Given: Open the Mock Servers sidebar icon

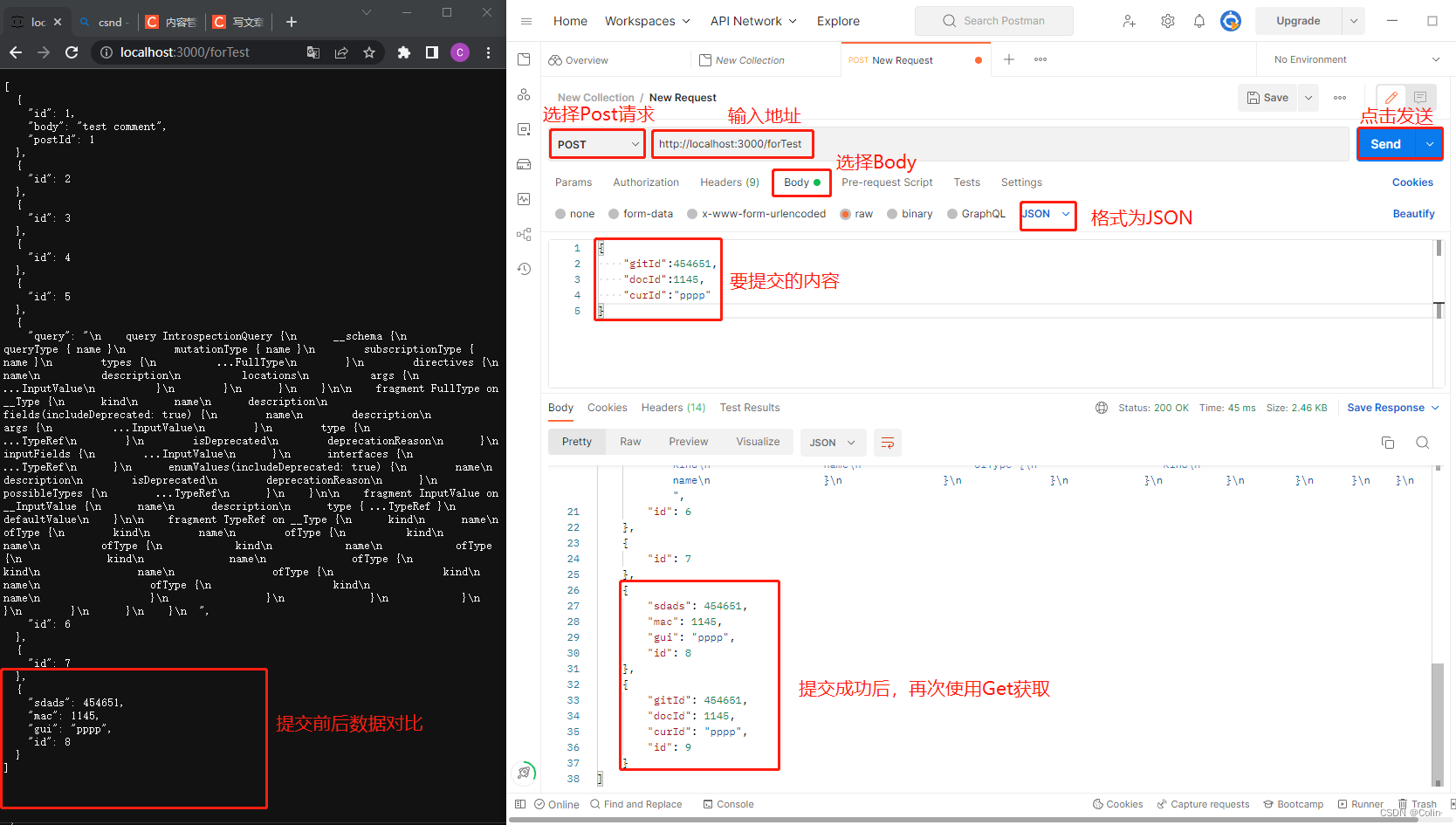Looking at the screenshot, I should point(524,164).
